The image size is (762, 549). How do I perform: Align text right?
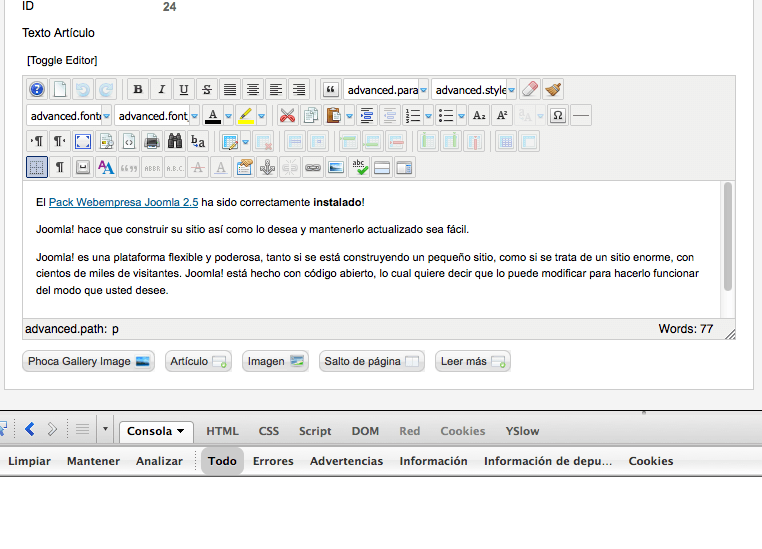pos(298,89)
